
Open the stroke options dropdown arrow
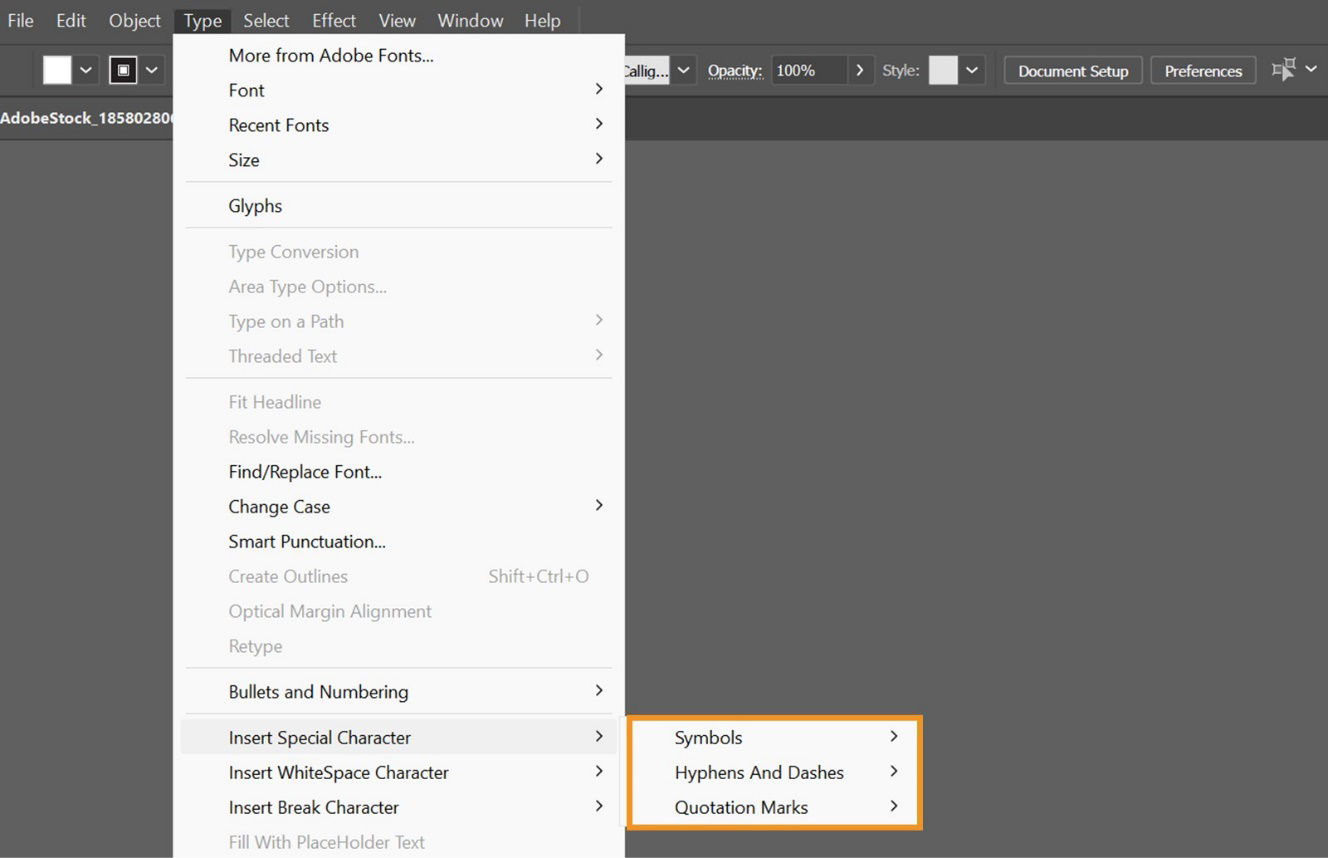[150, 69]
